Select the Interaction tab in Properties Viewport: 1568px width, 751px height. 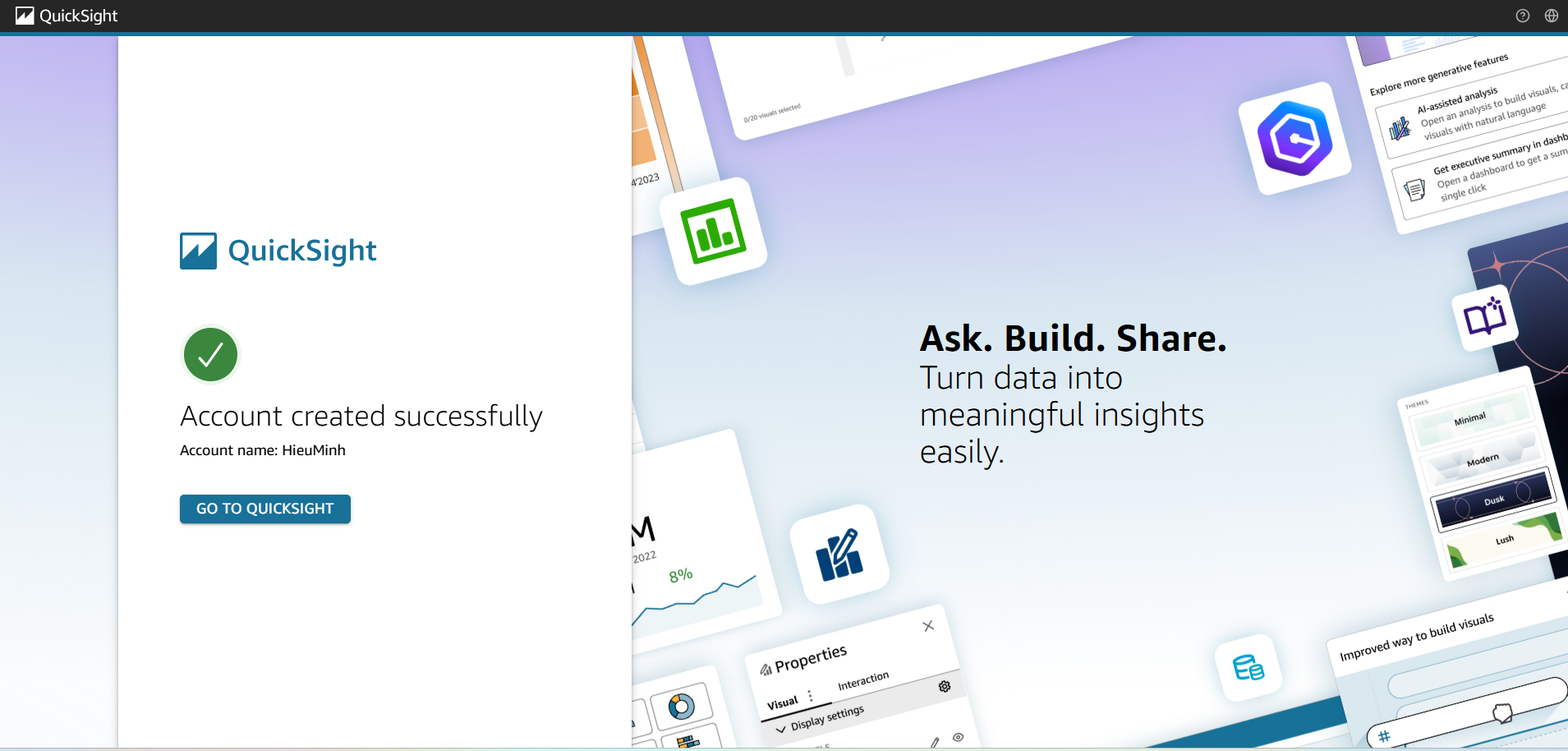tap(863, 681)
